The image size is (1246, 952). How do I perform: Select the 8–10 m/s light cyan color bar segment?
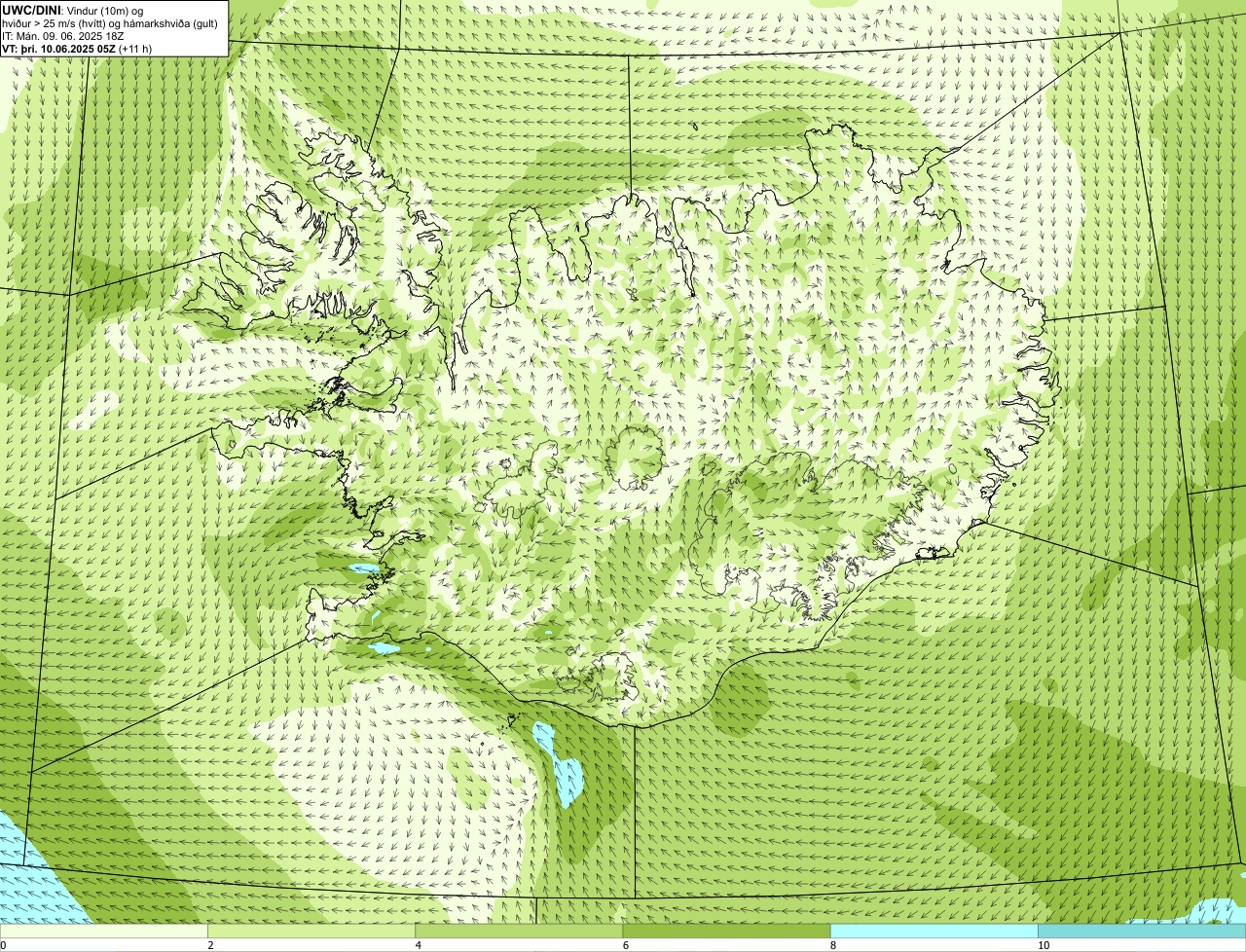coord(934,931)
